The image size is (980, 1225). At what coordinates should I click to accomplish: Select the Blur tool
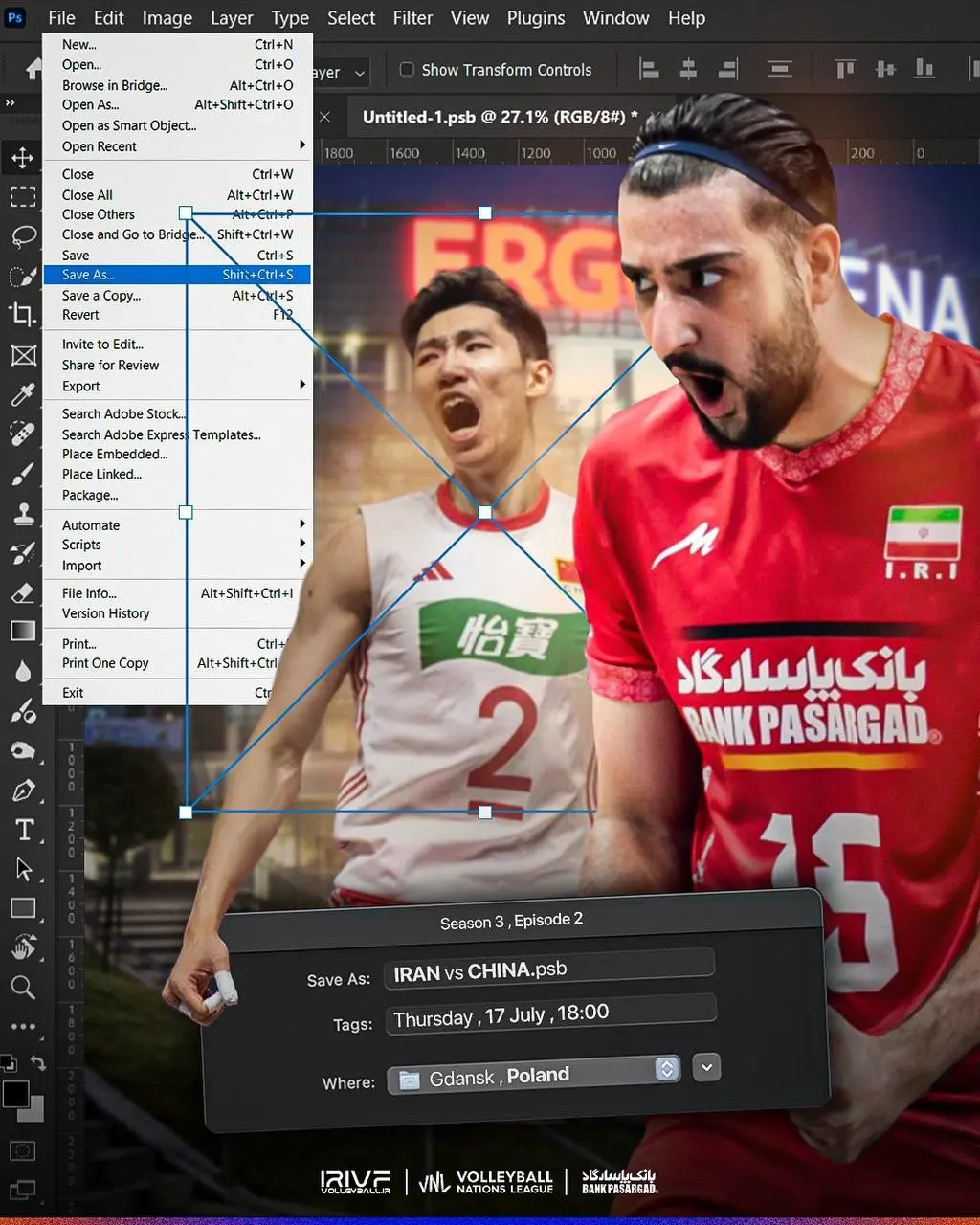point(22,671)
